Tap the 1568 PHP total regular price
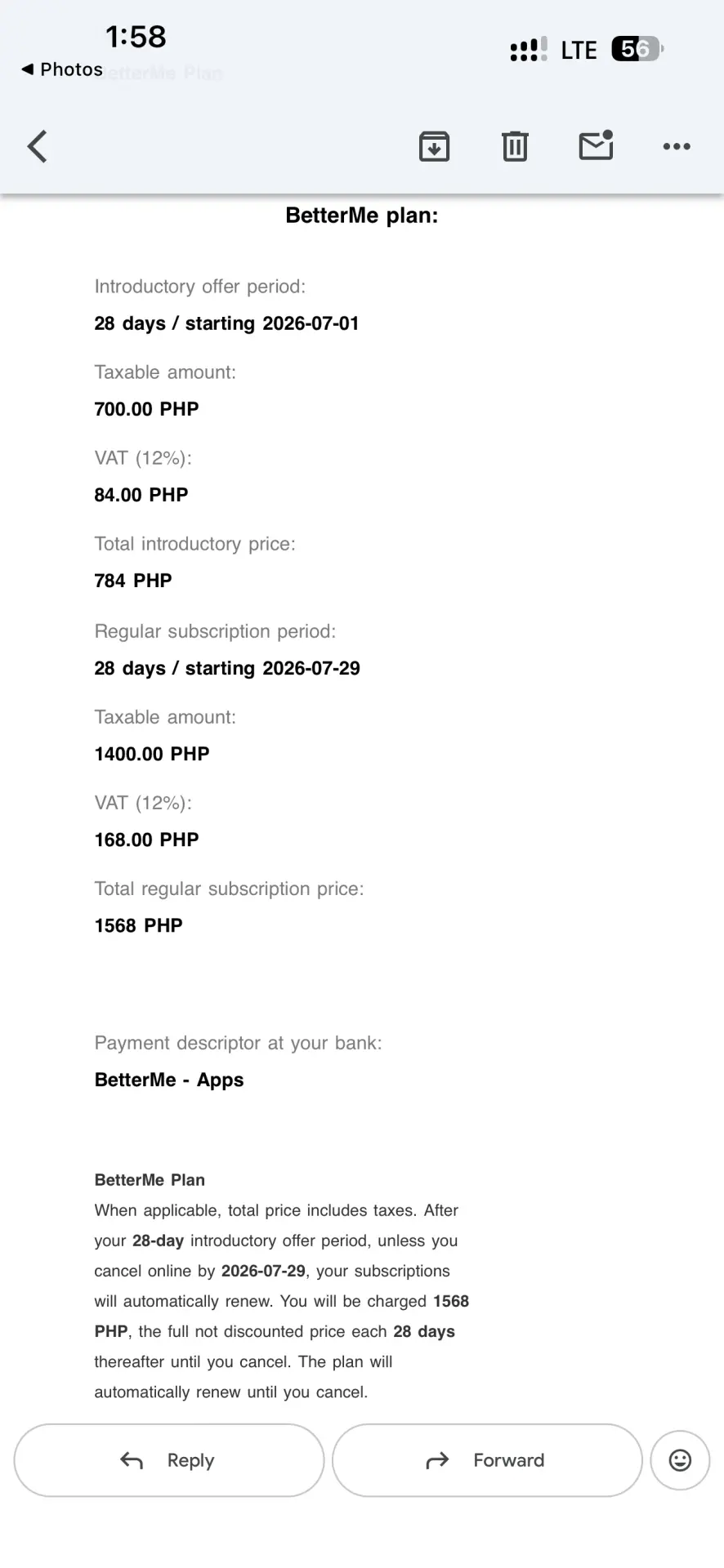The width and height of the screenshot is (724, 1568). tap(139, 925)
